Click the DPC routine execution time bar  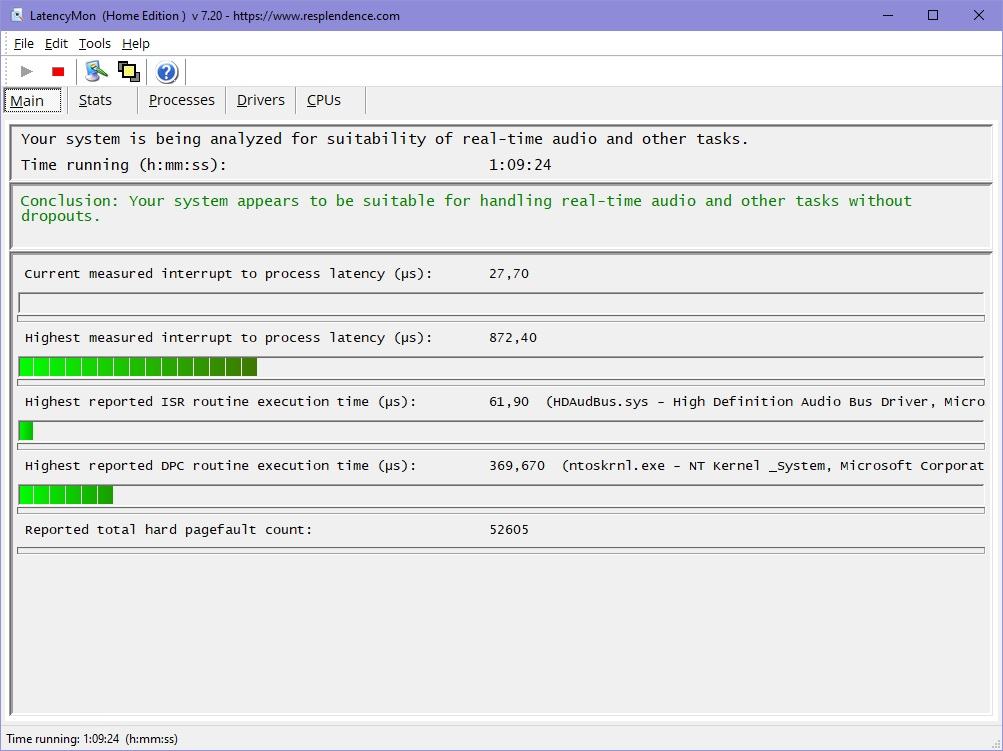coord(501,495)
